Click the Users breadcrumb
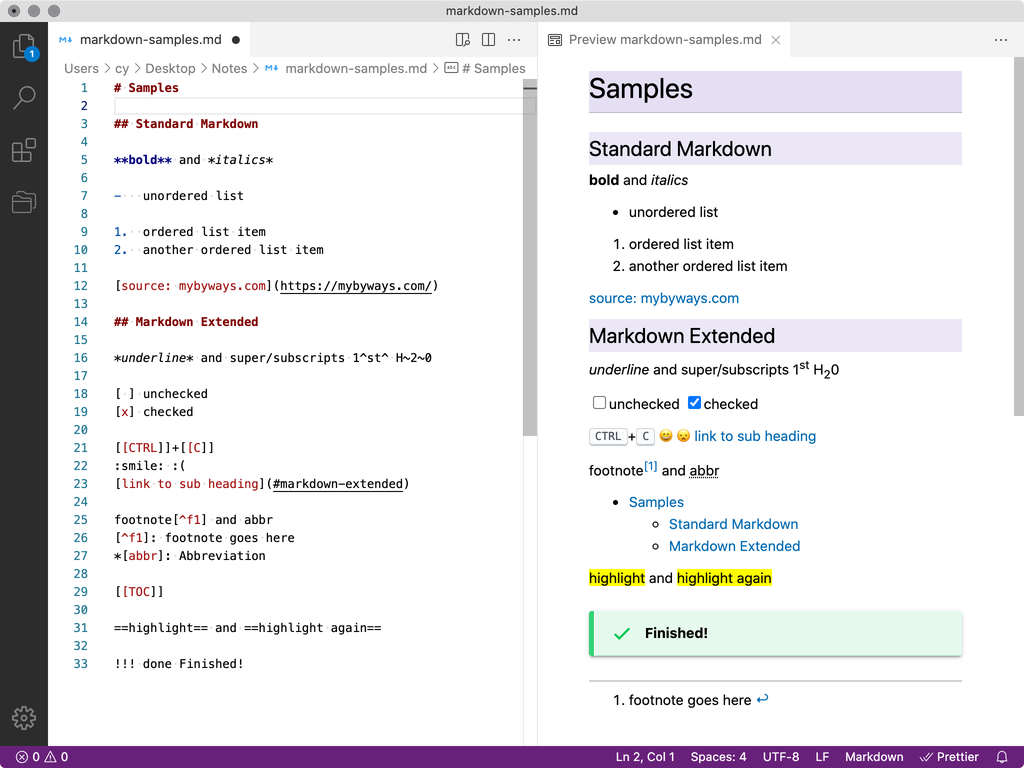This screenshot has width=1024, height=768. tap(81, 69)
